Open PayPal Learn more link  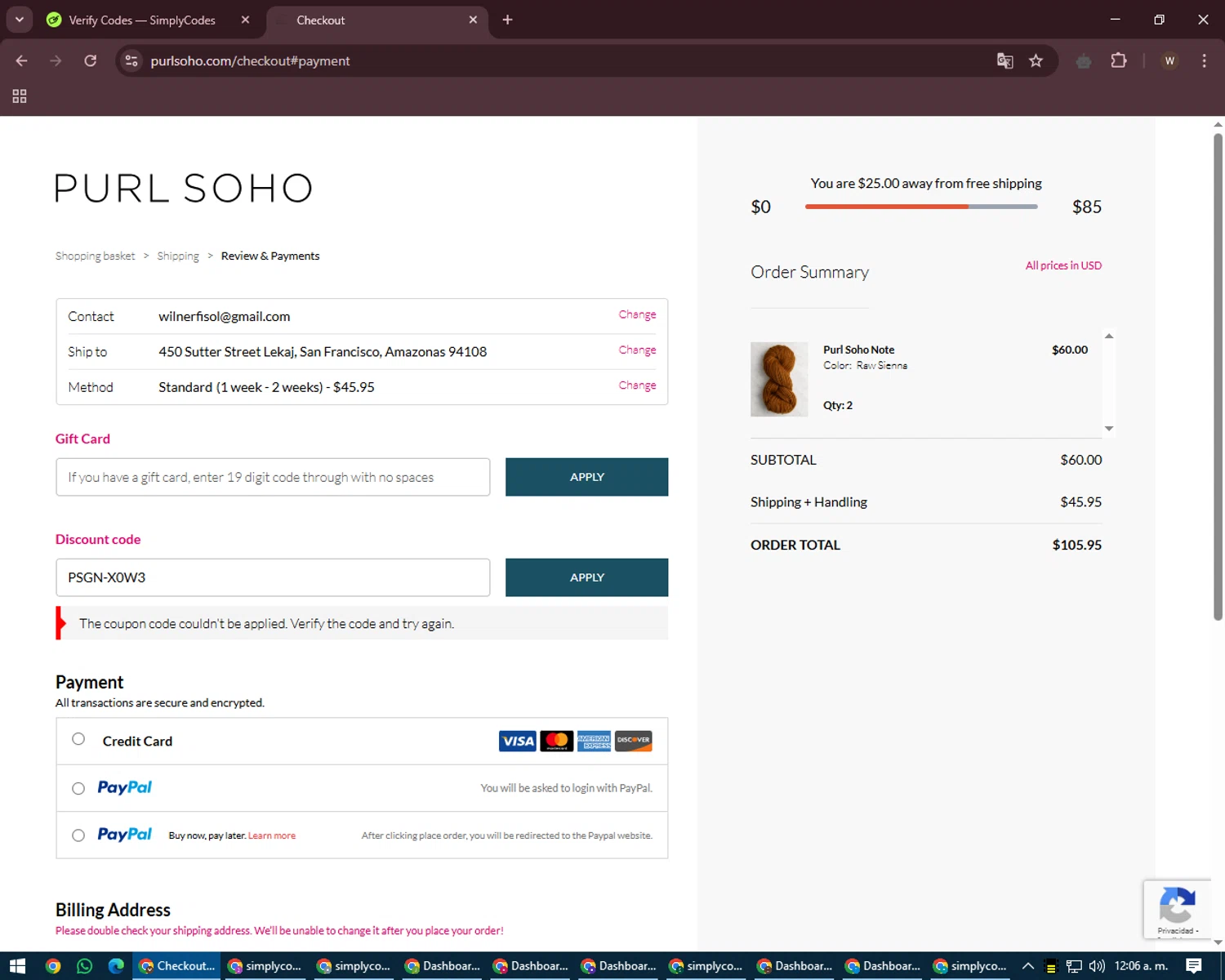point(272,835)
